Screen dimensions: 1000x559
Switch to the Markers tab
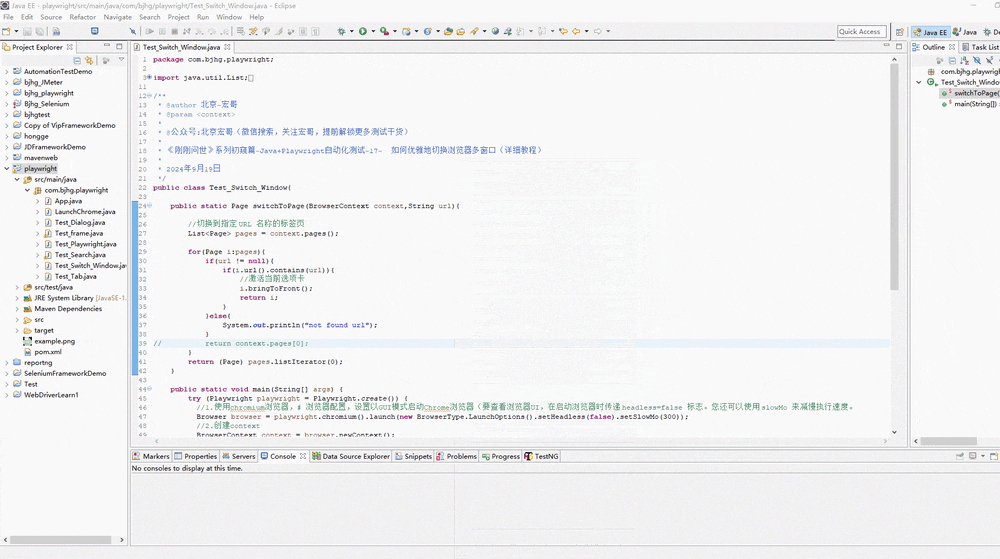(x=151, y=456)
